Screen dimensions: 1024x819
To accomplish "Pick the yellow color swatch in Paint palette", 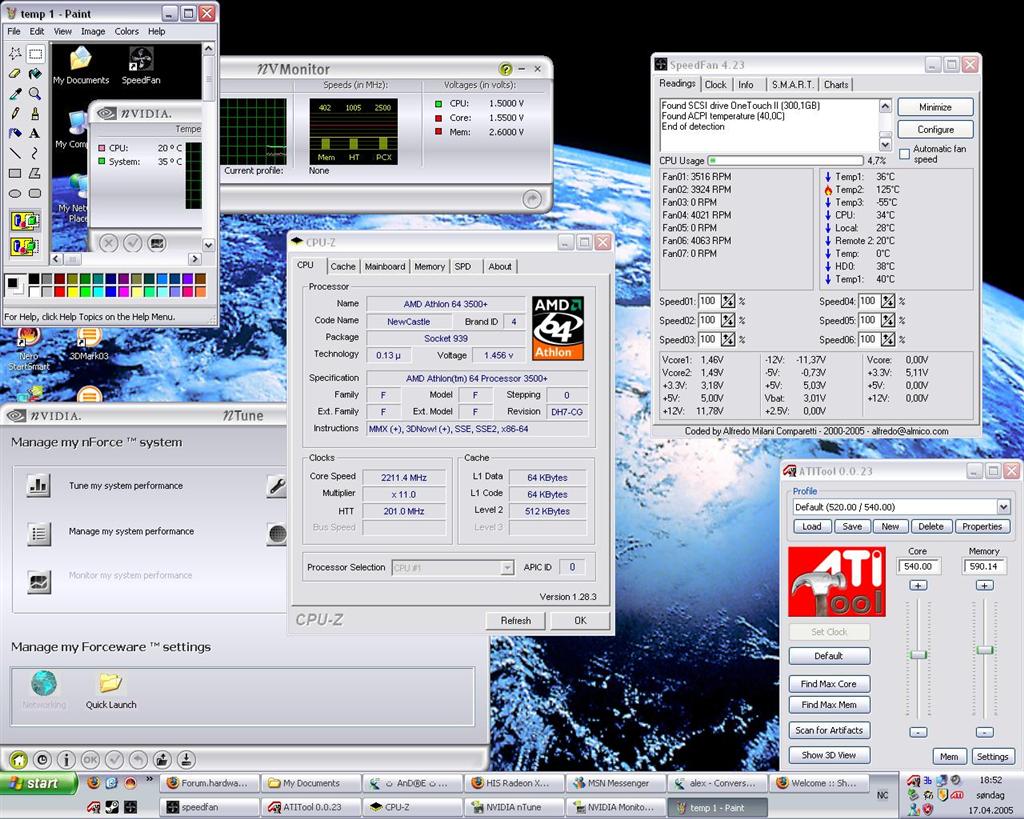I will click(72, 291).
